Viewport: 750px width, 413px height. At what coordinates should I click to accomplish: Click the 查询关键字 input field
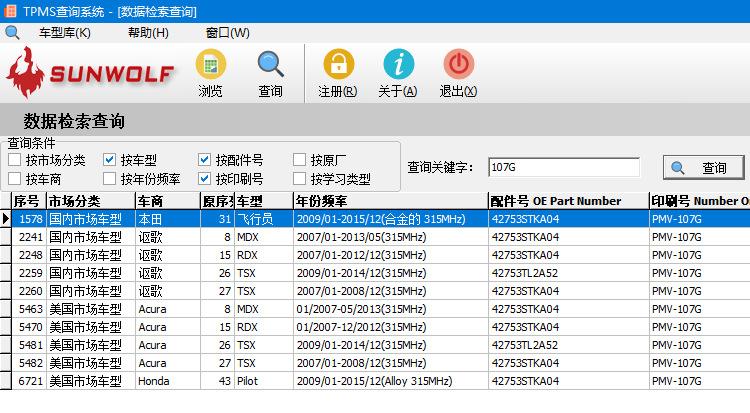click(x=563, y=168)
